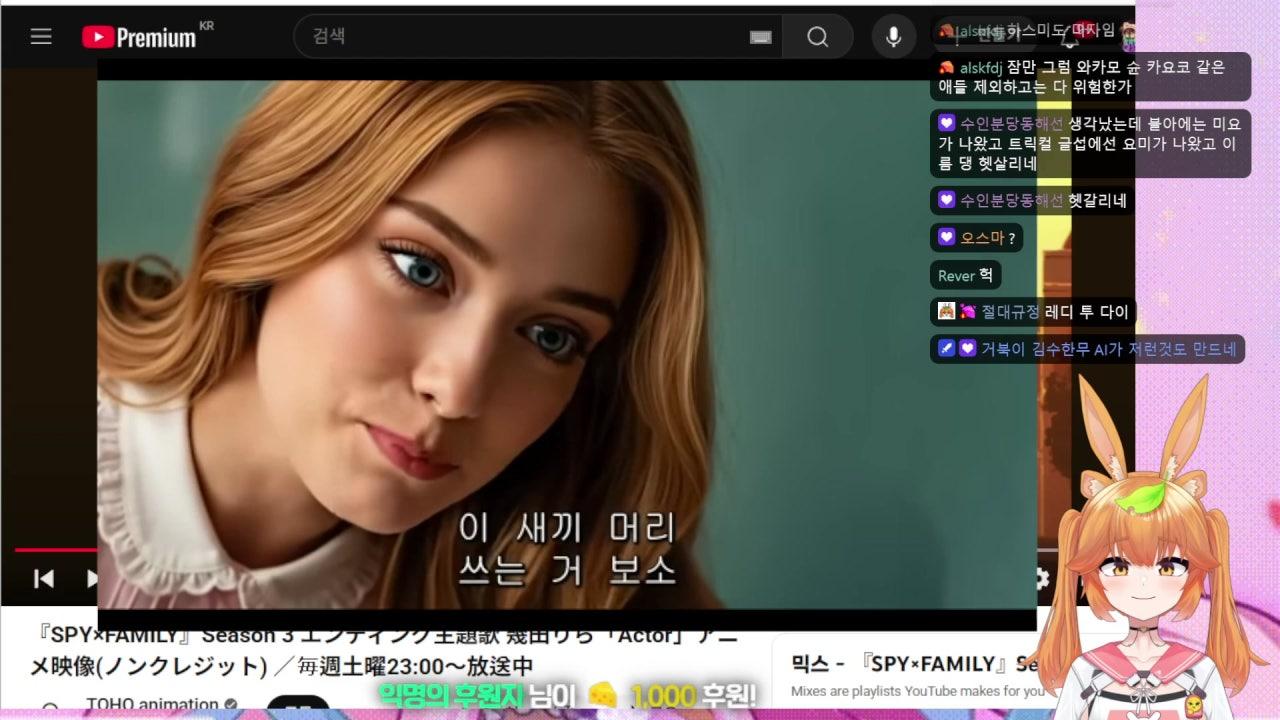Select the alskfdj chat message username
Viewport: 1280px width, 720px height.
[980, 68]
